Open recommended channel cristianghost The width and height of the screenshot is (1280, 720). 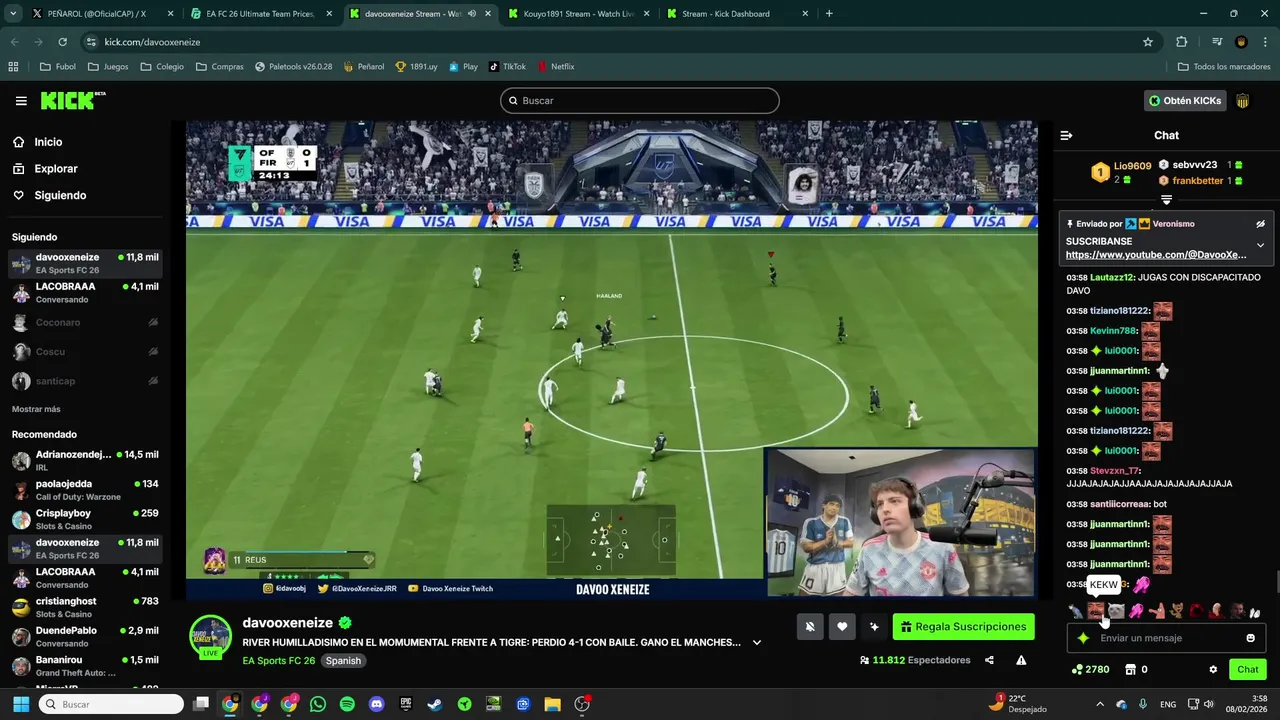85,607
